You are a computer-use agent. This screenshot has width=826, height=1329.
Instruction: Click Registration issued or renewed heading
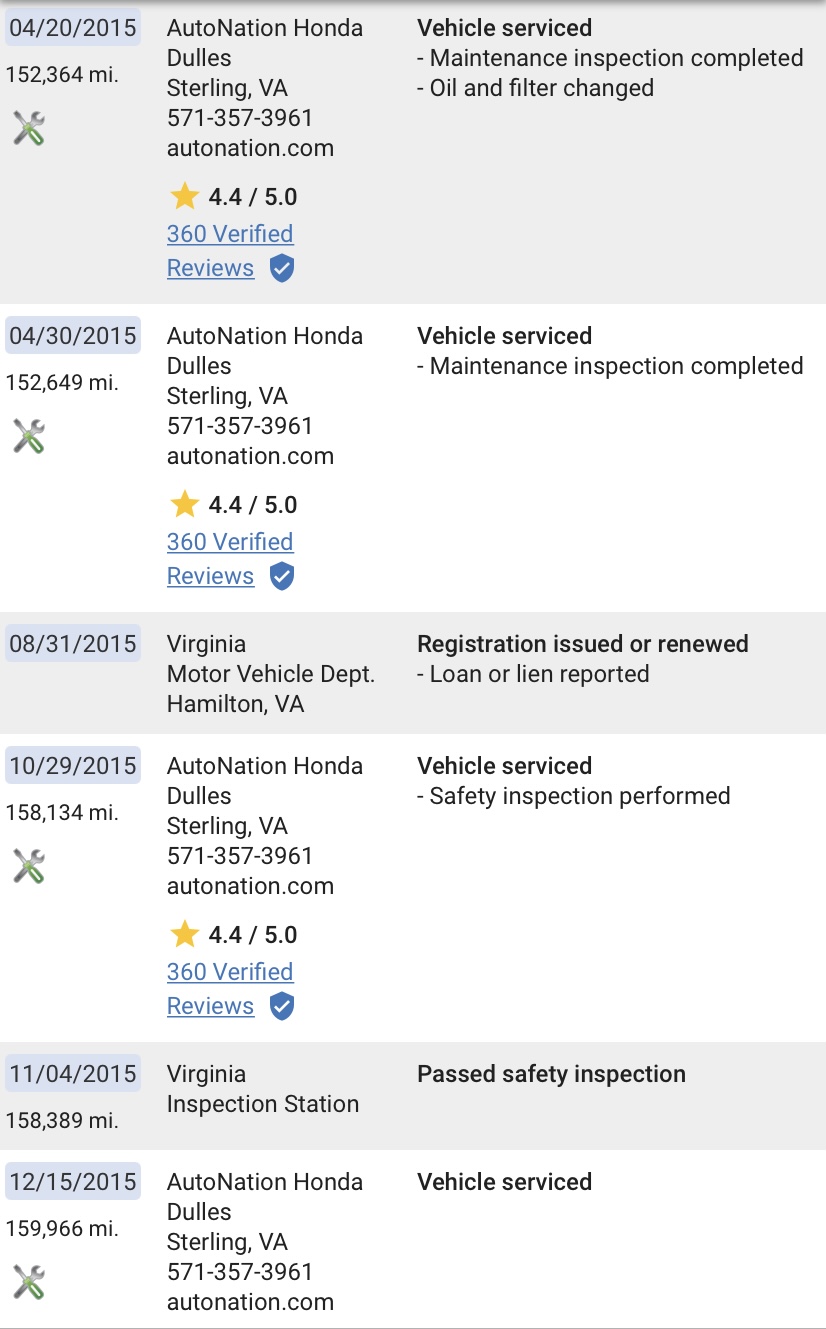pos(583,644)
